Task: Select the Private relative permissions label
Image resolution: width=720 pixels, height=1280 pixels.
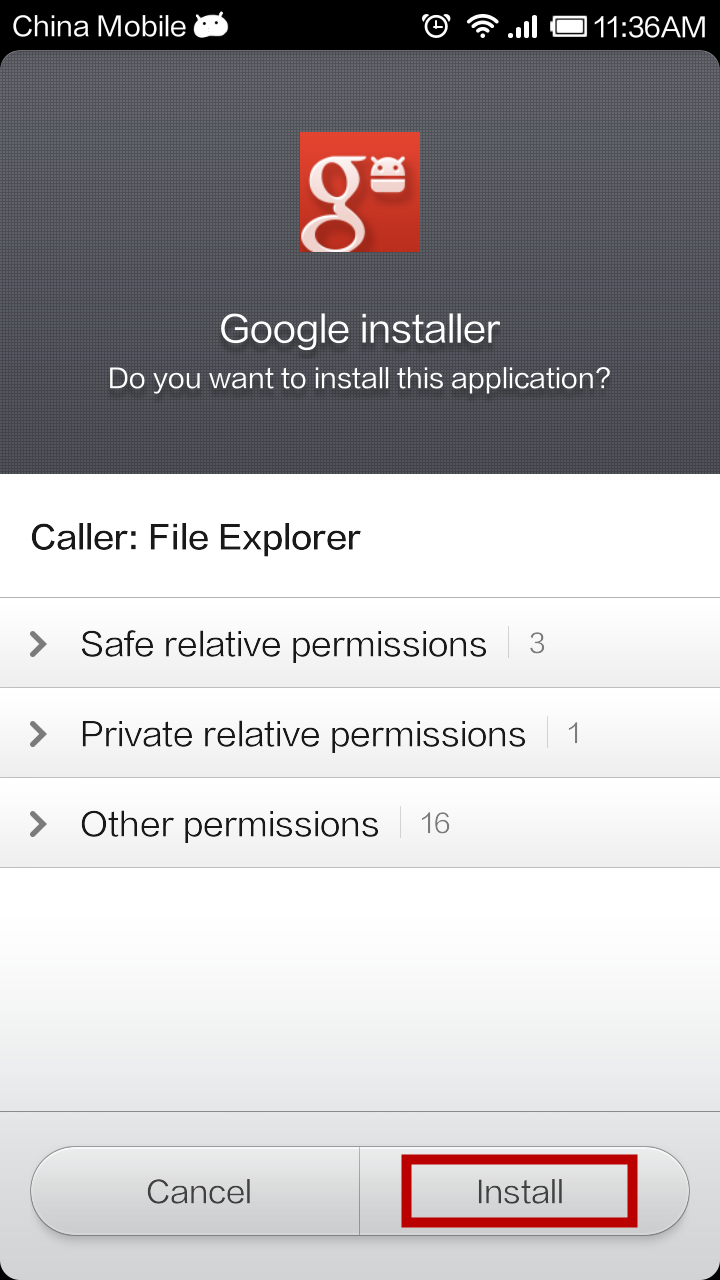Action: click(303, 734)
